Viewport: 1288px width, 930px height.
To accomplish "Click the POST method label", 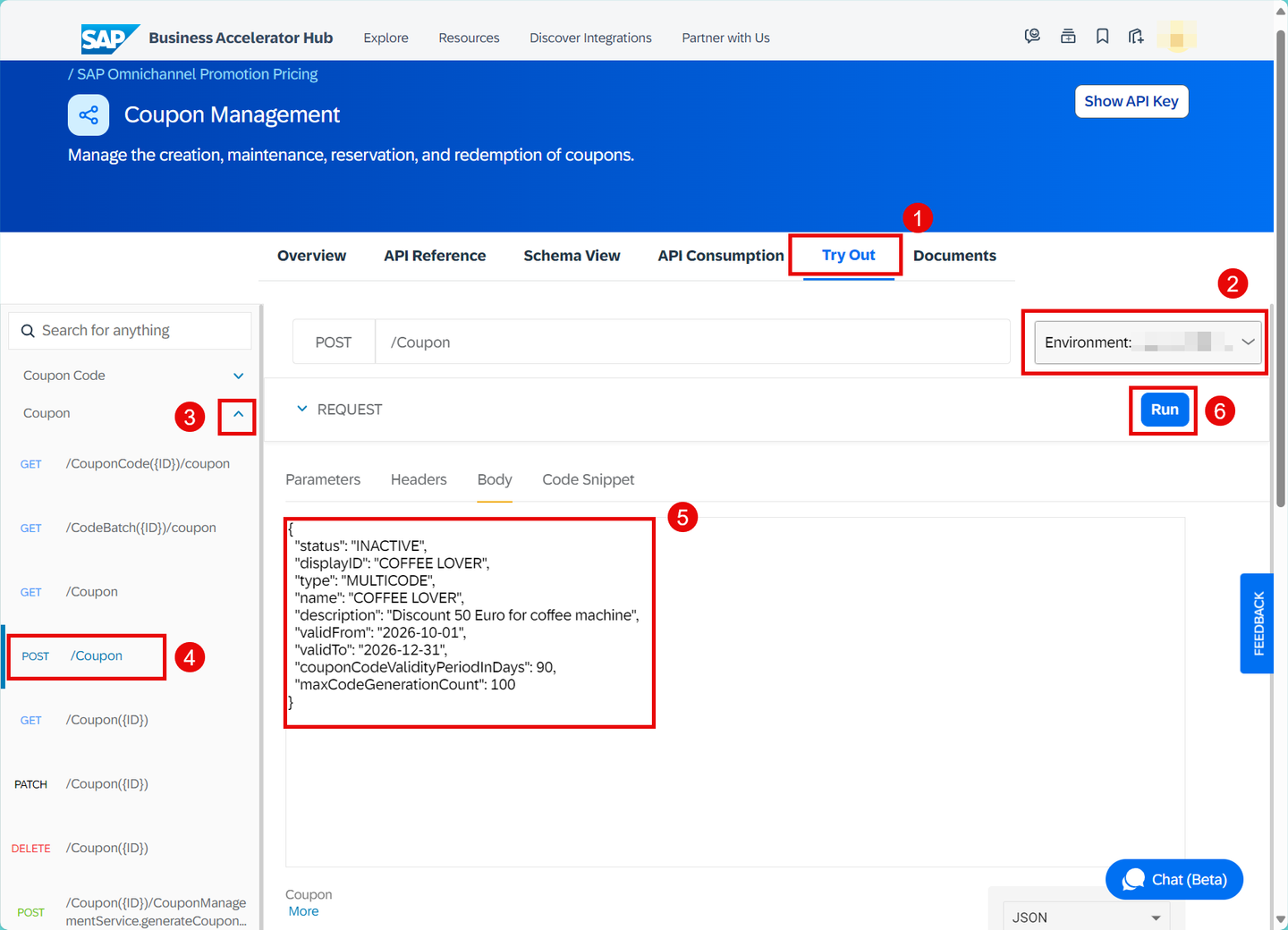I will (334, 342).
